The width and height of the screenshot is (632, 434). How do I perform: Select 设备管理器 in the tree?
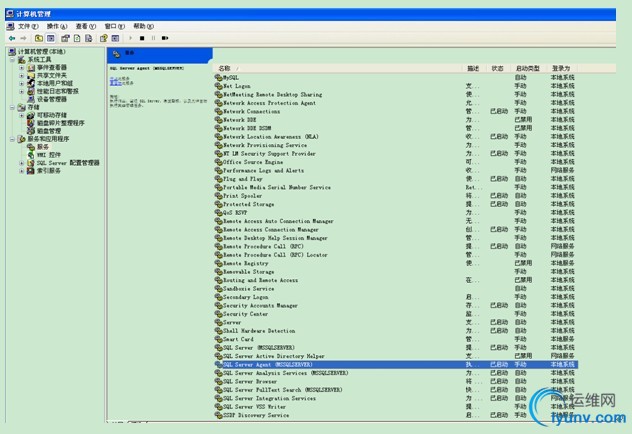click(52, 99)
